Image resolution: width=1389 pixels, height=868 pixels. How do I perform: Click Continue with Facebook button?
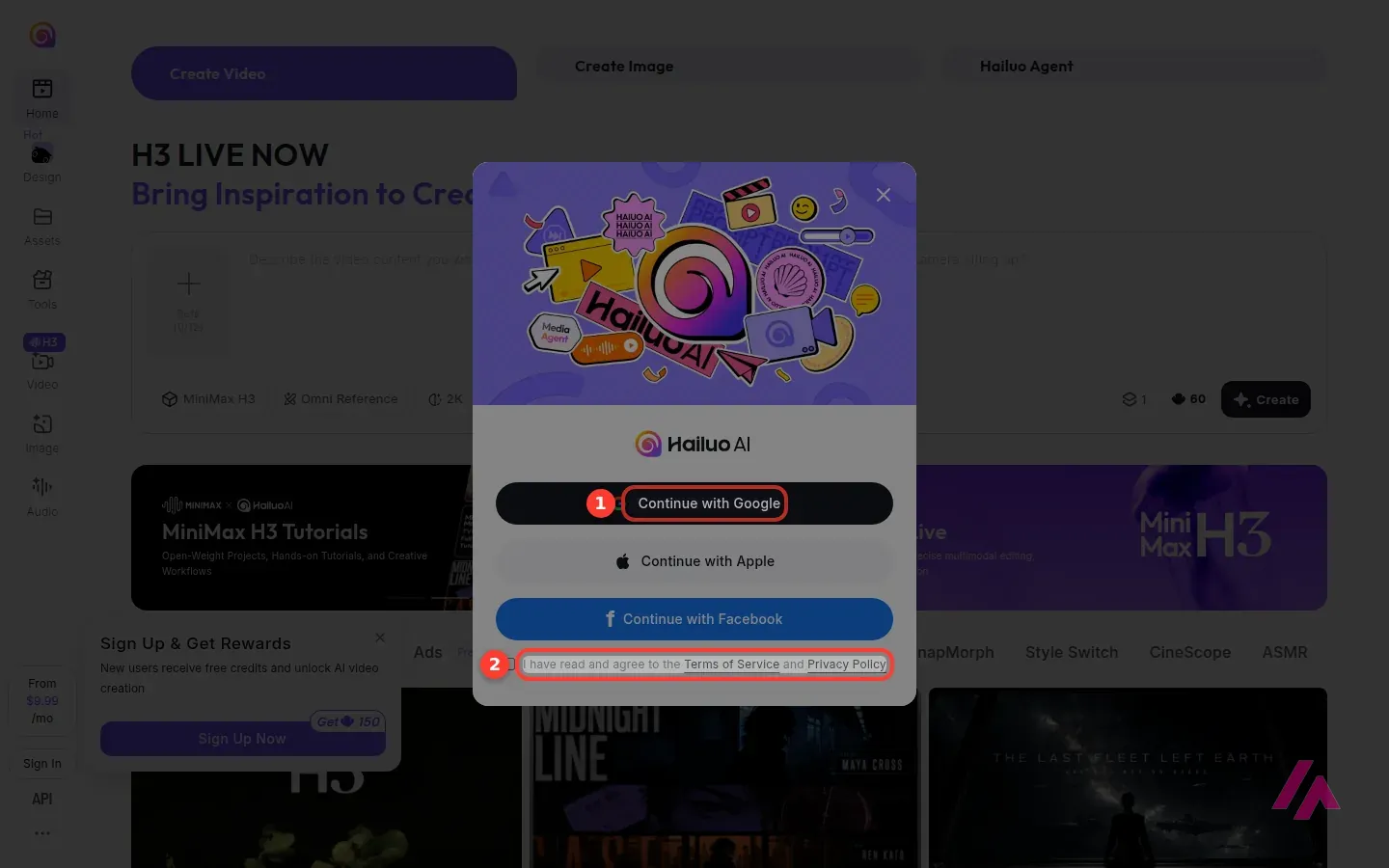[694, 619]
